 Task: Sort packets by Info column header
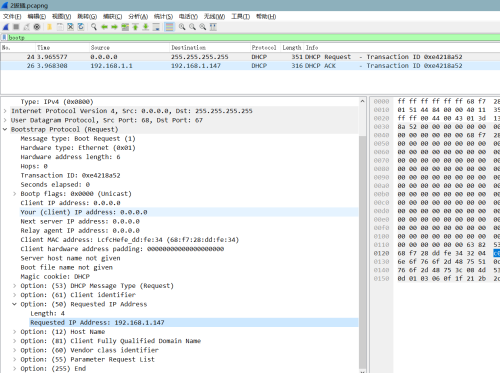(x=402, y=48)
